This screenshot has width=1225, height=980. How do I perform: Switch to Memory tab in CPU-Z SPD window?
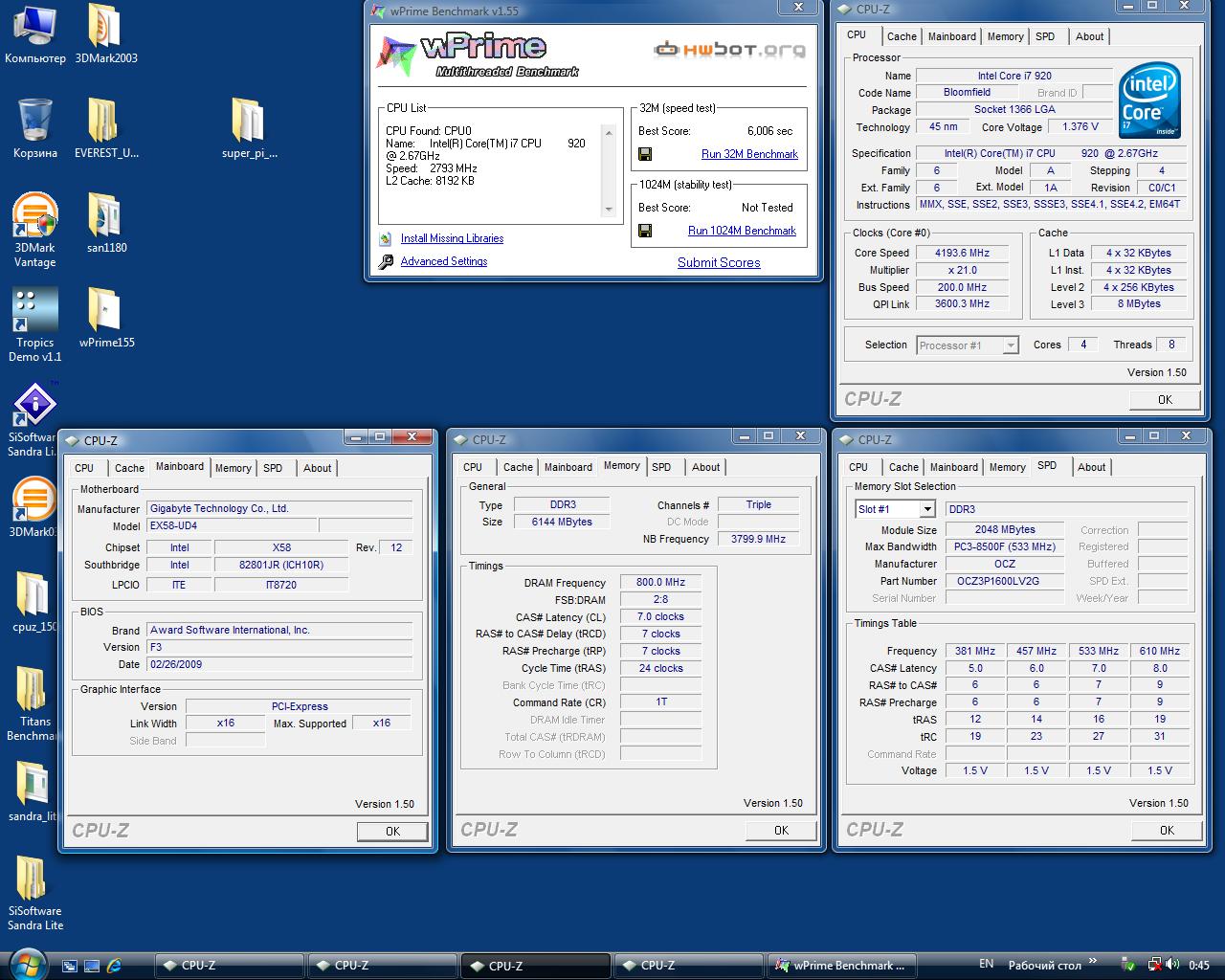pyautogui.click(x=1007, y=467)
